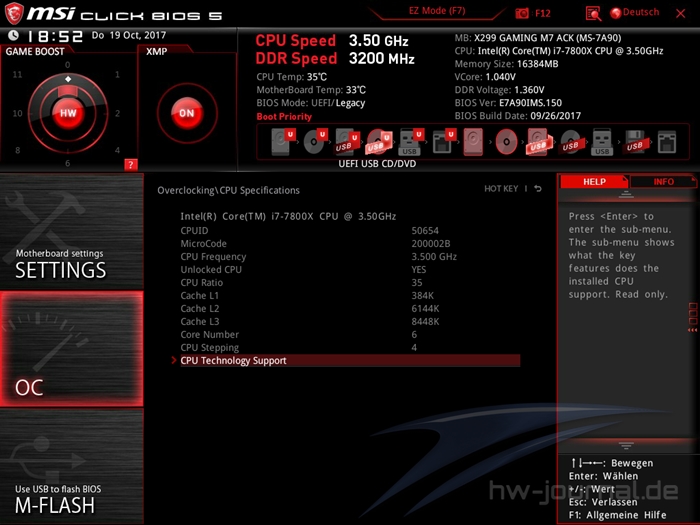Expand the CPU Technology Support sub-menu
The height and width of the screenshot is (525, 700).
(350, 361)
